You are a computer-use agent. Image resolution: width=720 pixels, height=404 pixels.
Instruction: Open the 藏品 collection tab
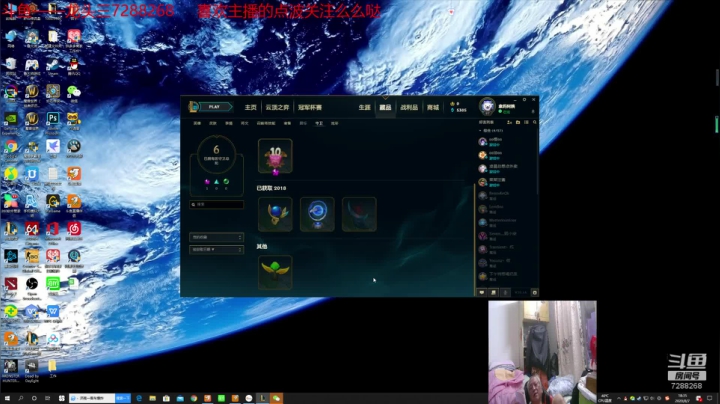click(385, 107)
